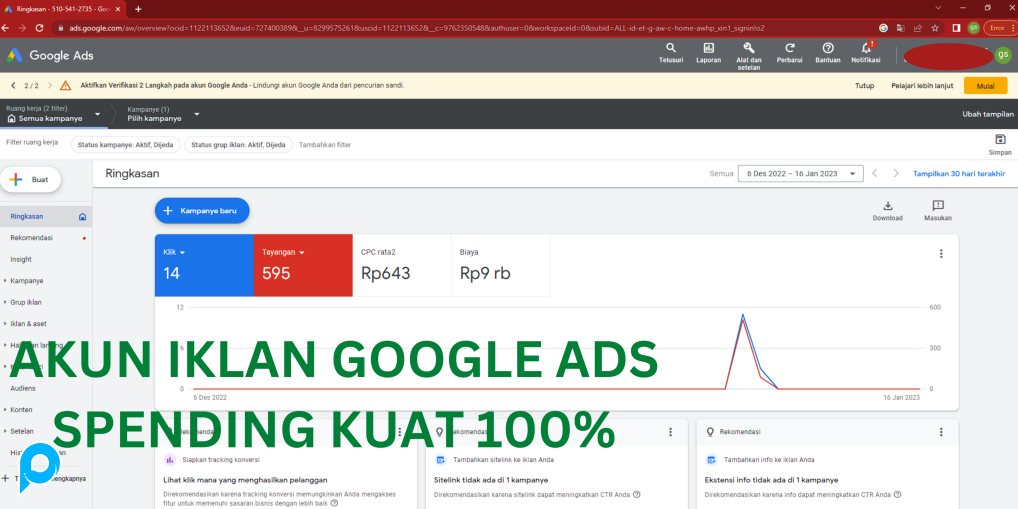Open the Telusuri search icon
This screenshot has width=1018, height=509.
(670, 48)
